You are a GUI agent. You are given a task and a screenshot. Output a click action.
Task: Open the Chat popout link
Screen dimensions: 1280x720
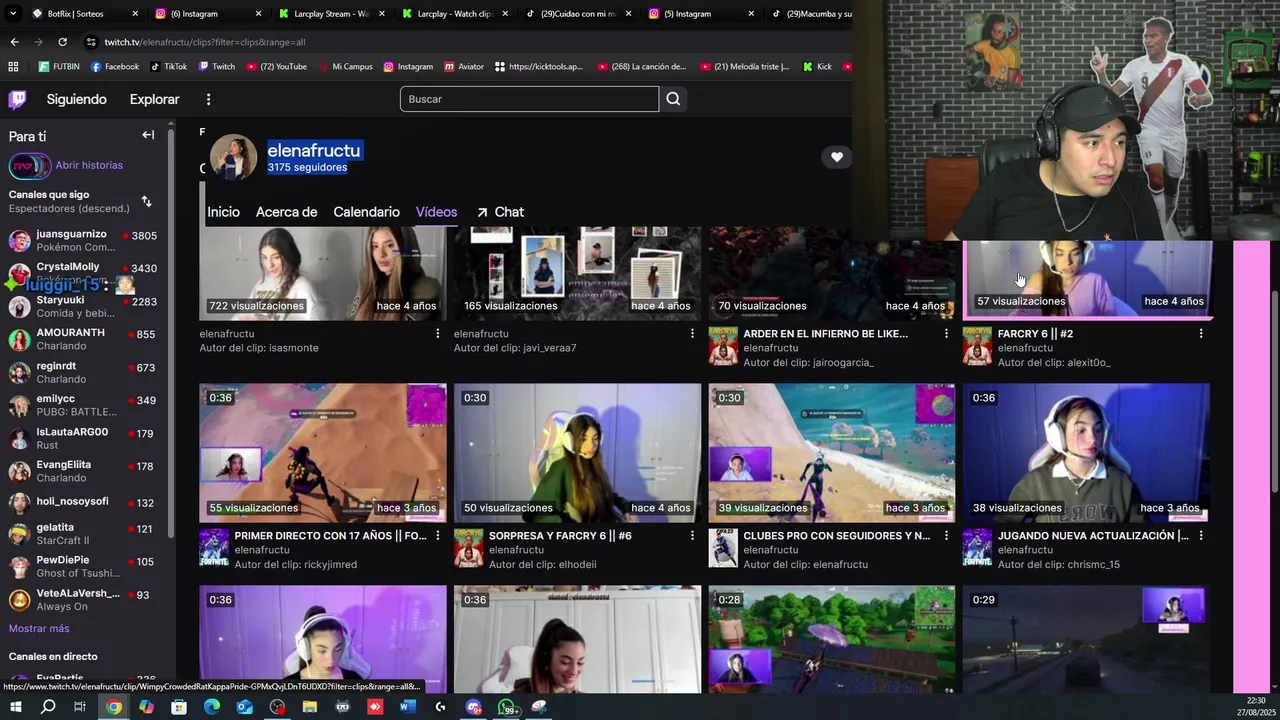pos(500,212)
